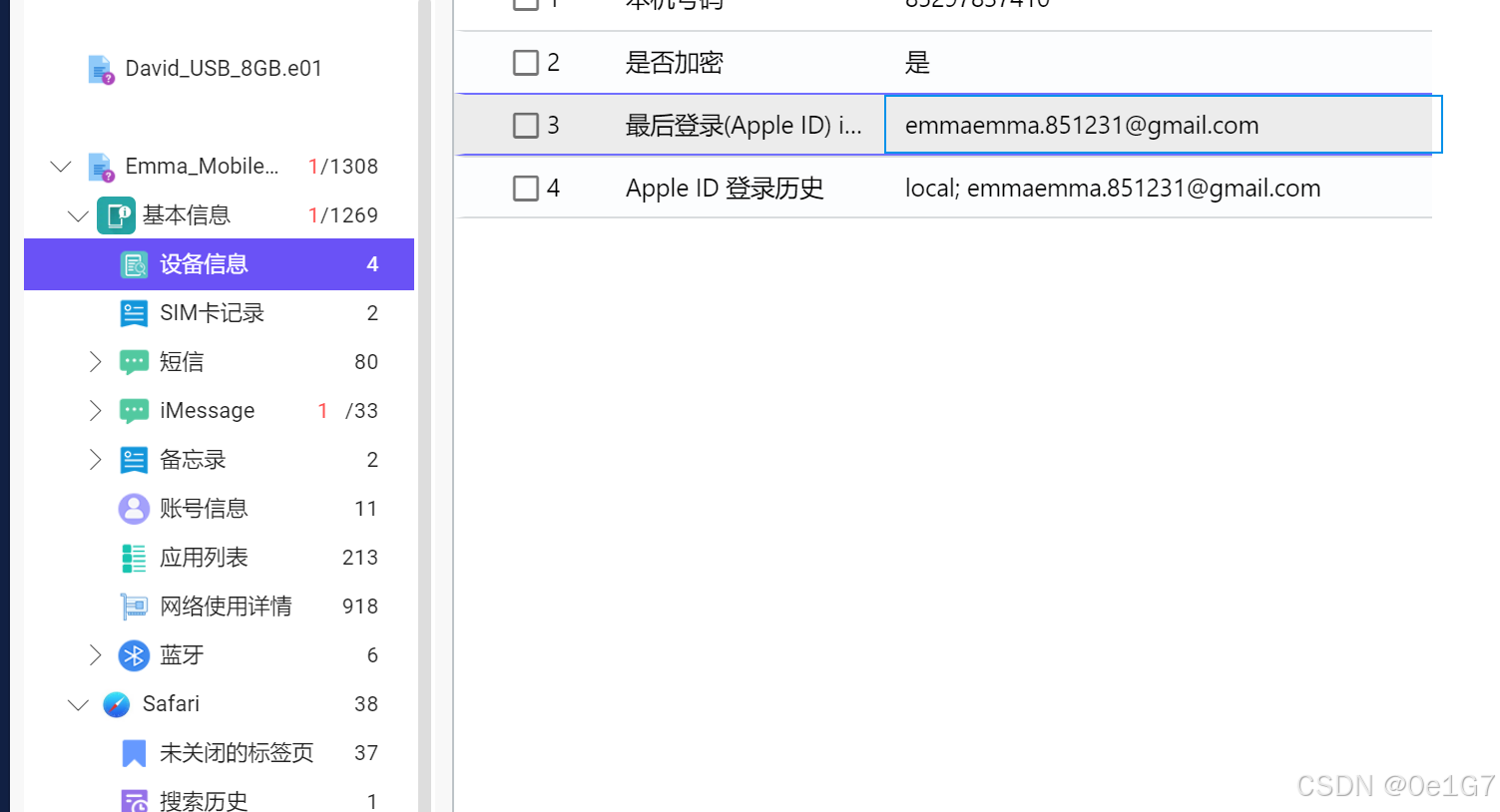This screenshot has height=812, width=1500.
Task: Click the 213 count beside 应用列表
Action: [360, 558]
